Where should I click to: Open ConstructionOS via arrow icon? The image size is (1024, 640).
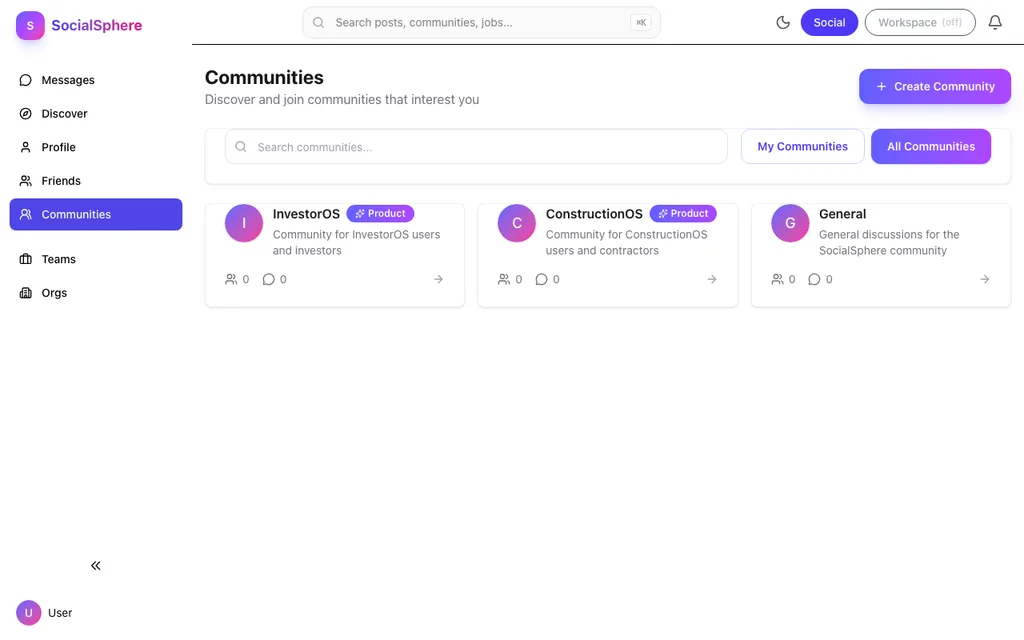click(x=712, y=280)
